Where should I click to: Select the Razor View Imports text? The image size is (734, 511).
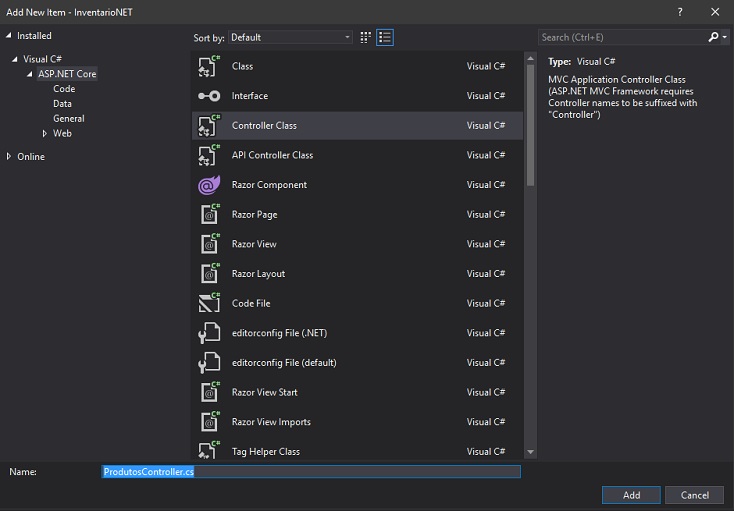[x=271, y=422]
